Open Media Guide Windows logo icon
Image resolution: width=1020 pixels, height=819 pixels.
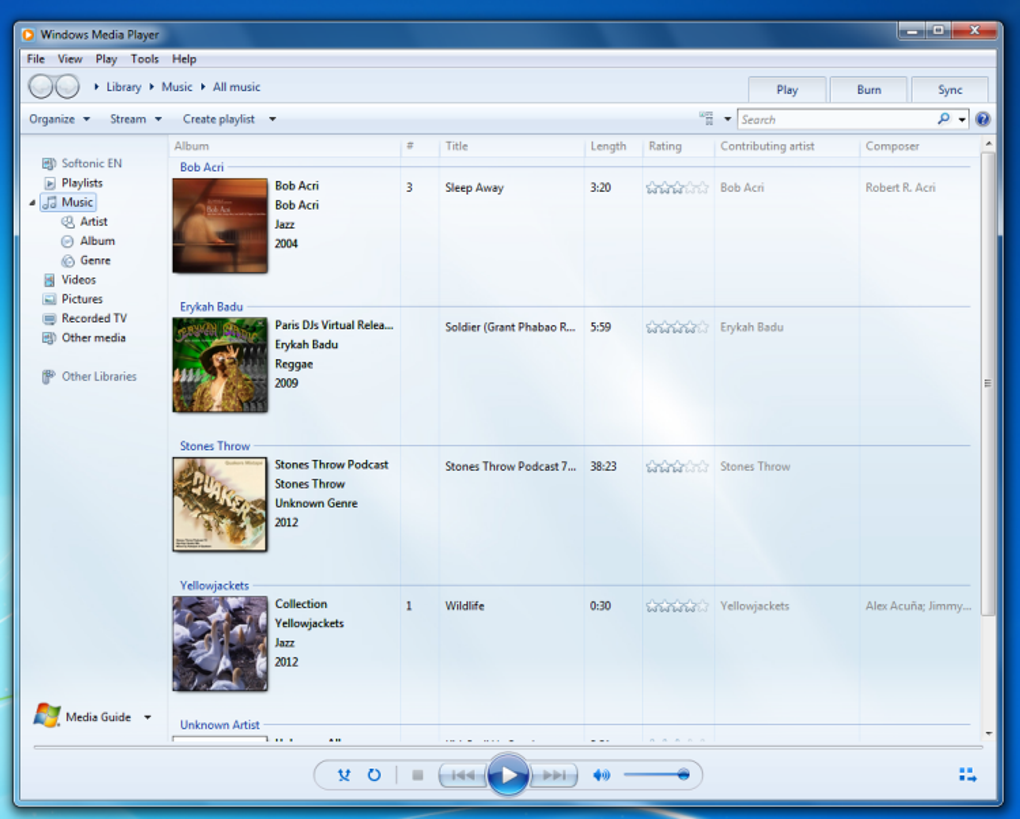point(47,715)
